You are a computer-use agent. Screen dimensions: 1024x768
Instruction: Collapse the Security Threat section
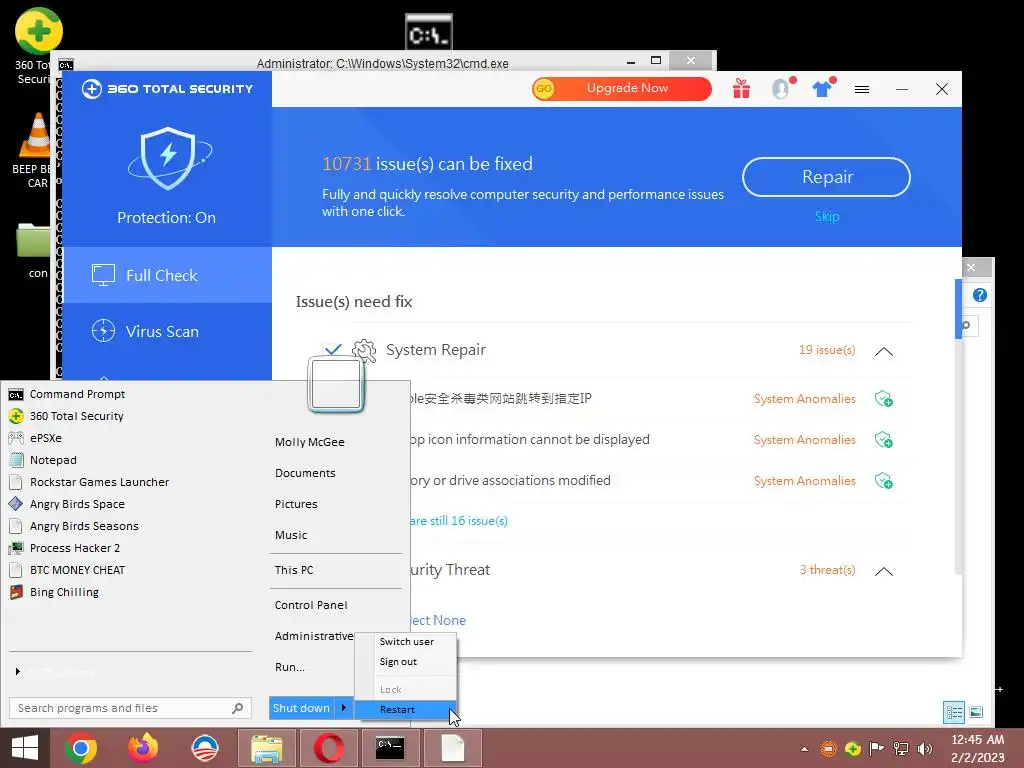click(x=884, y=571)
